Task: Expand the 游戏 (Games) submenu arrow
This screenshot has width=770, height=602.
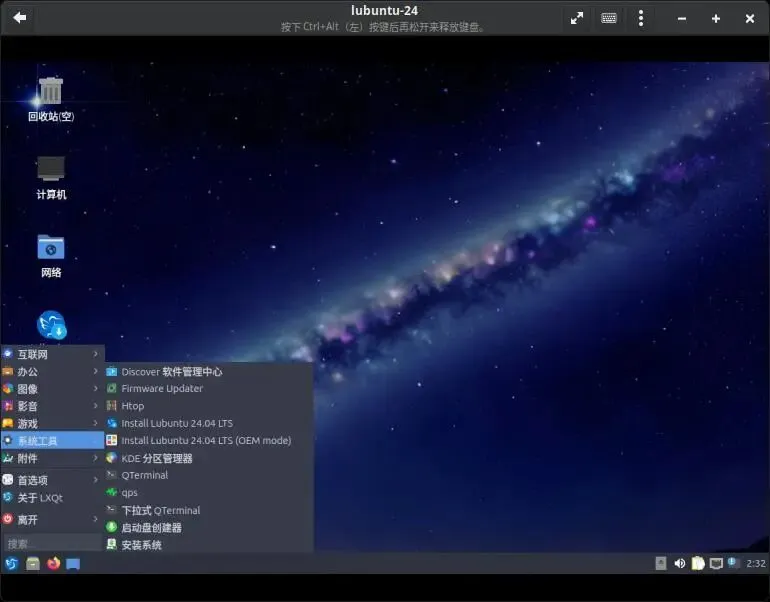Action: [x=95, y=423]
